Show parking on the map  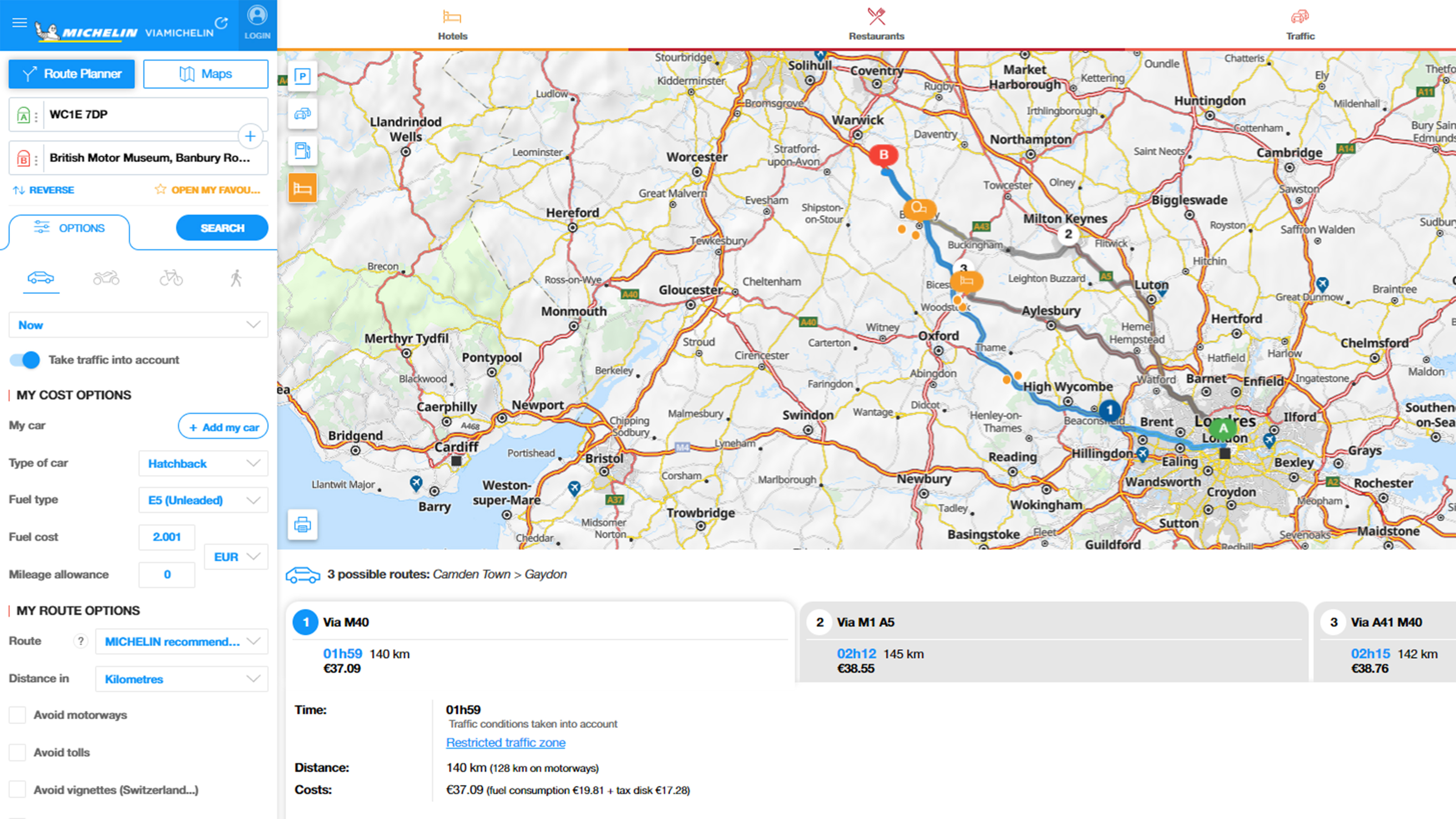coord(303,76)
